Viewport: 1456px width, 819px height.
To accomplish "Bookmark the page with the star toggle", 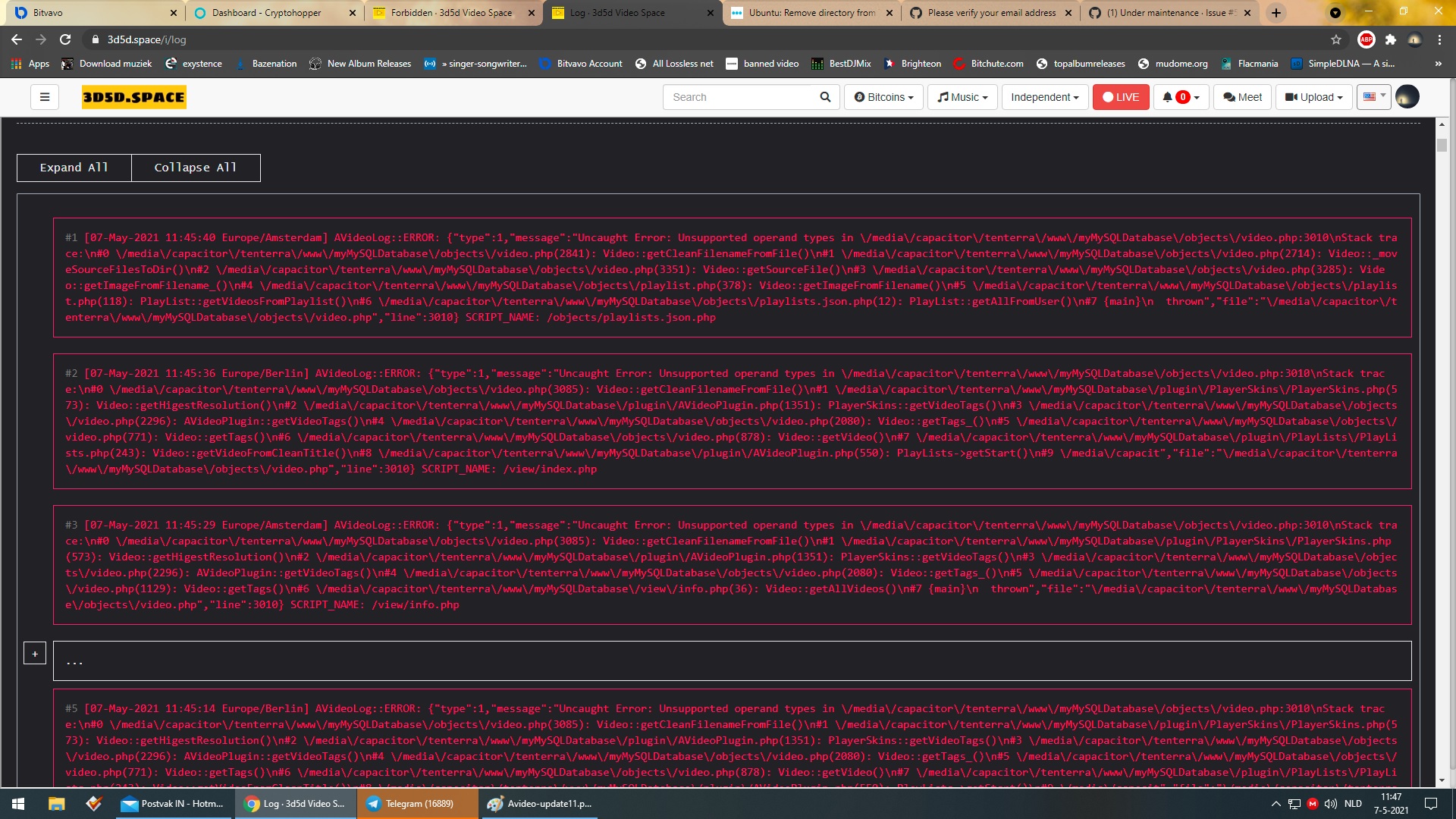I will 1337,39.
